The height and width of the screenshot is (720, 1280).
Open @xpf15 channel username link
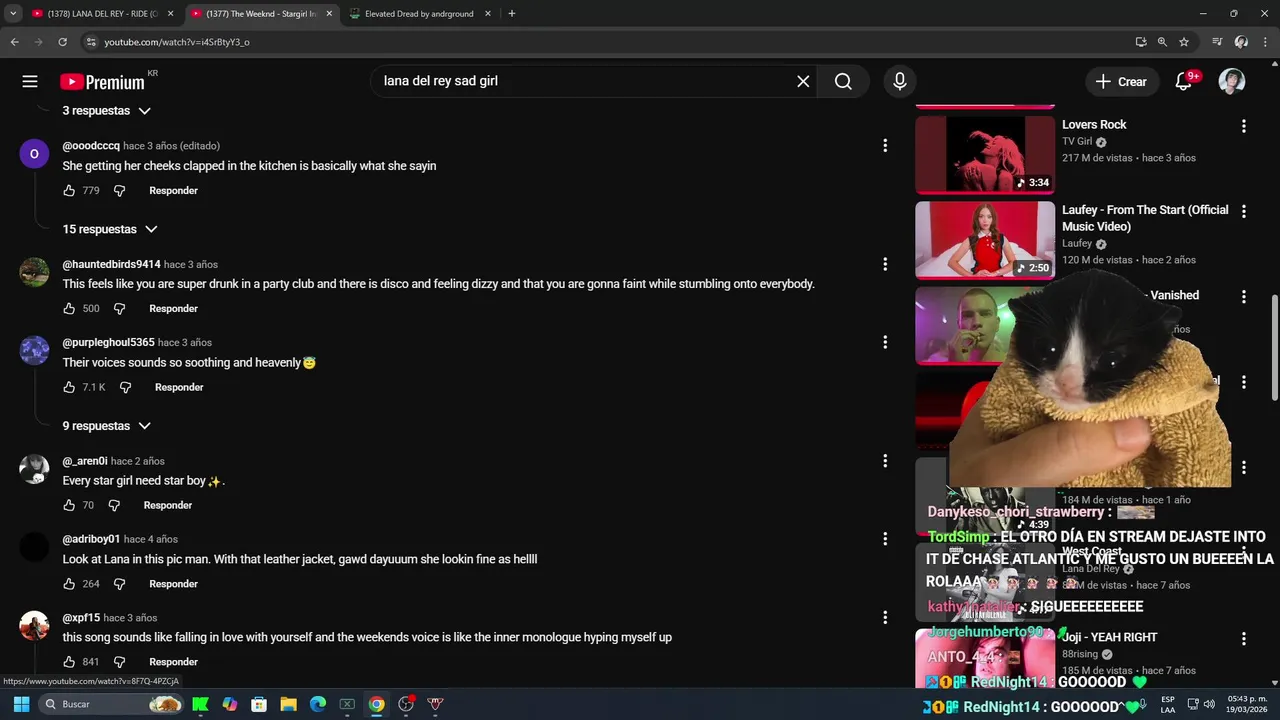[81, 618]
